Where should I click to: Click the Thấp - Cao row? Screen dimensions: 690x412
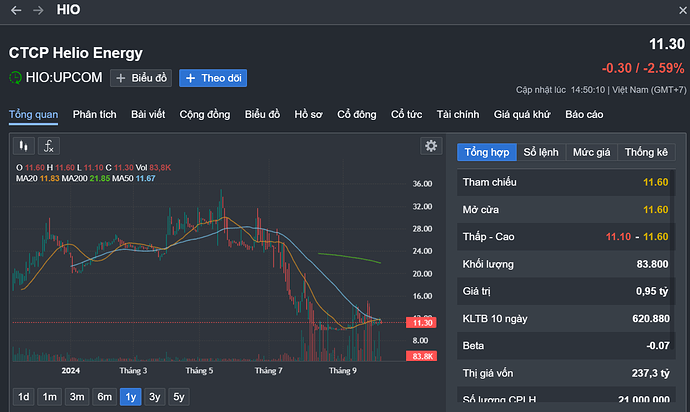(565, 237)
